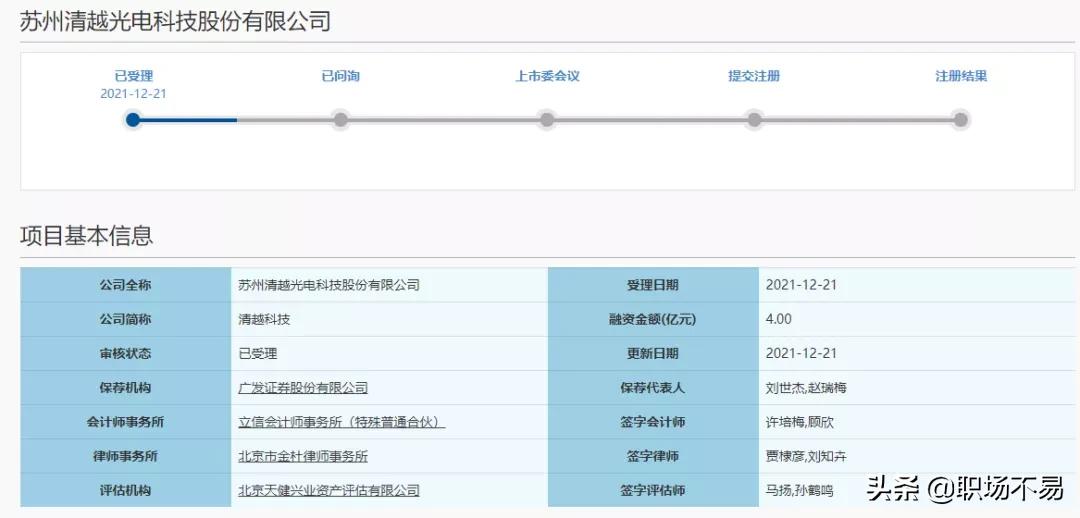Click the 已问询 stage label
1080x518 pixels.
point(340,76)
